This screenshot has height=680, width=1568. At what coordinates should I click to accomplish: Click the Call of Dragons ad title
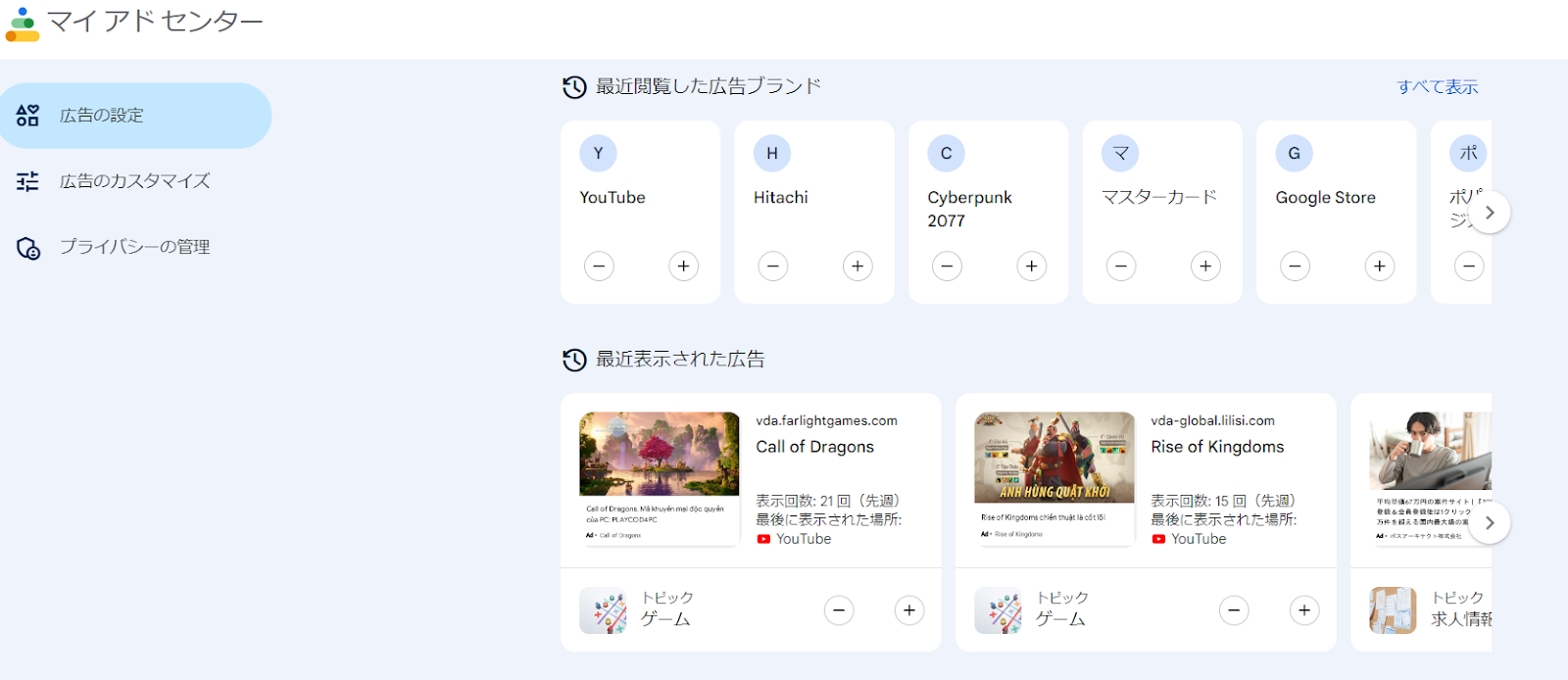click(x=814, y=447)
